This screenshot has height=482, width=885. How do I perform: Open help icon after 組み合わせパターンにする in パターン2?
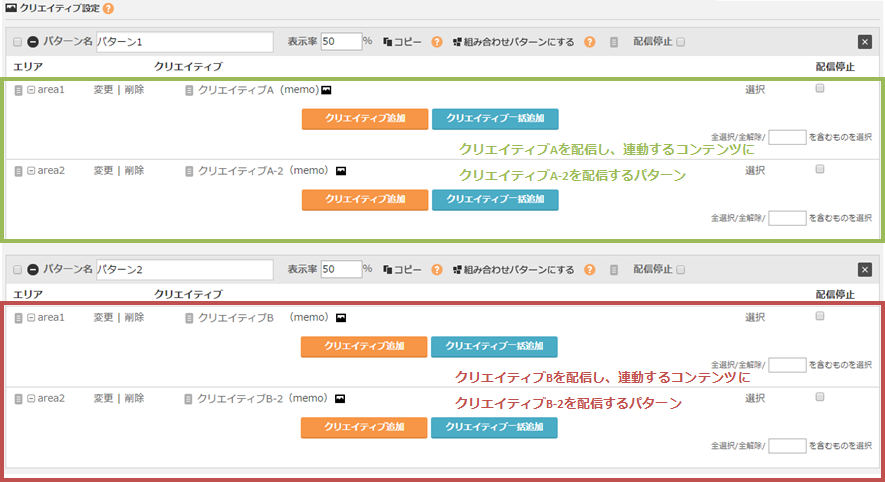coord(590,270)
